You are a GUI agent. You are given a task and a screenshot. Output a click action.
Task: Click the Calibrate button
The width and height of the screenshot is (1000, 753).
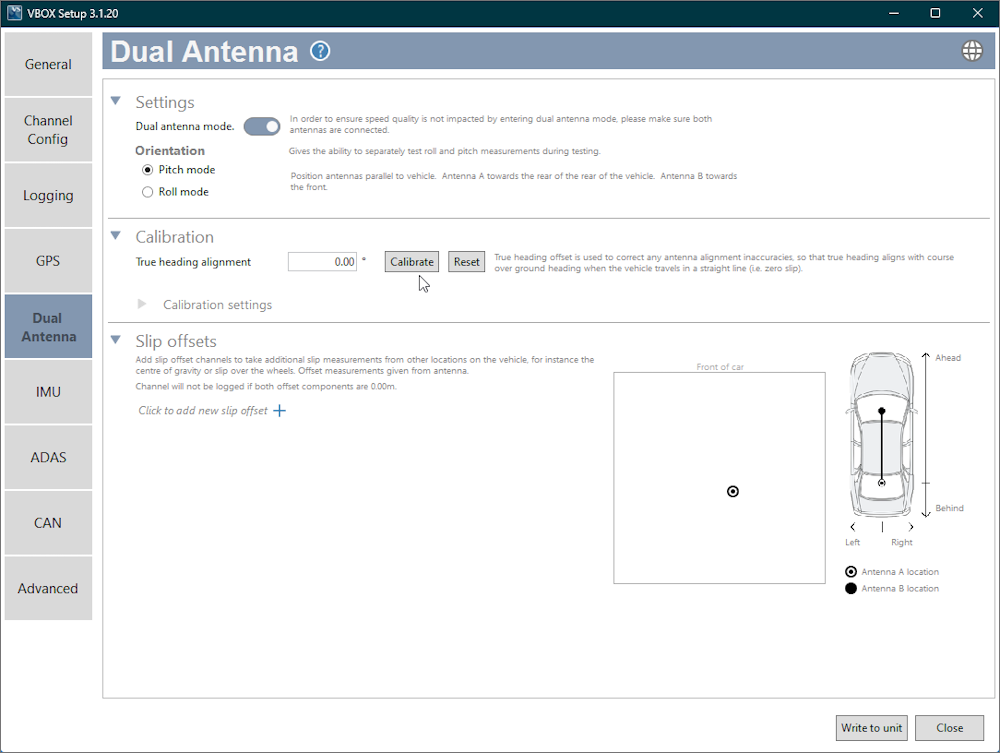(411, 261)
